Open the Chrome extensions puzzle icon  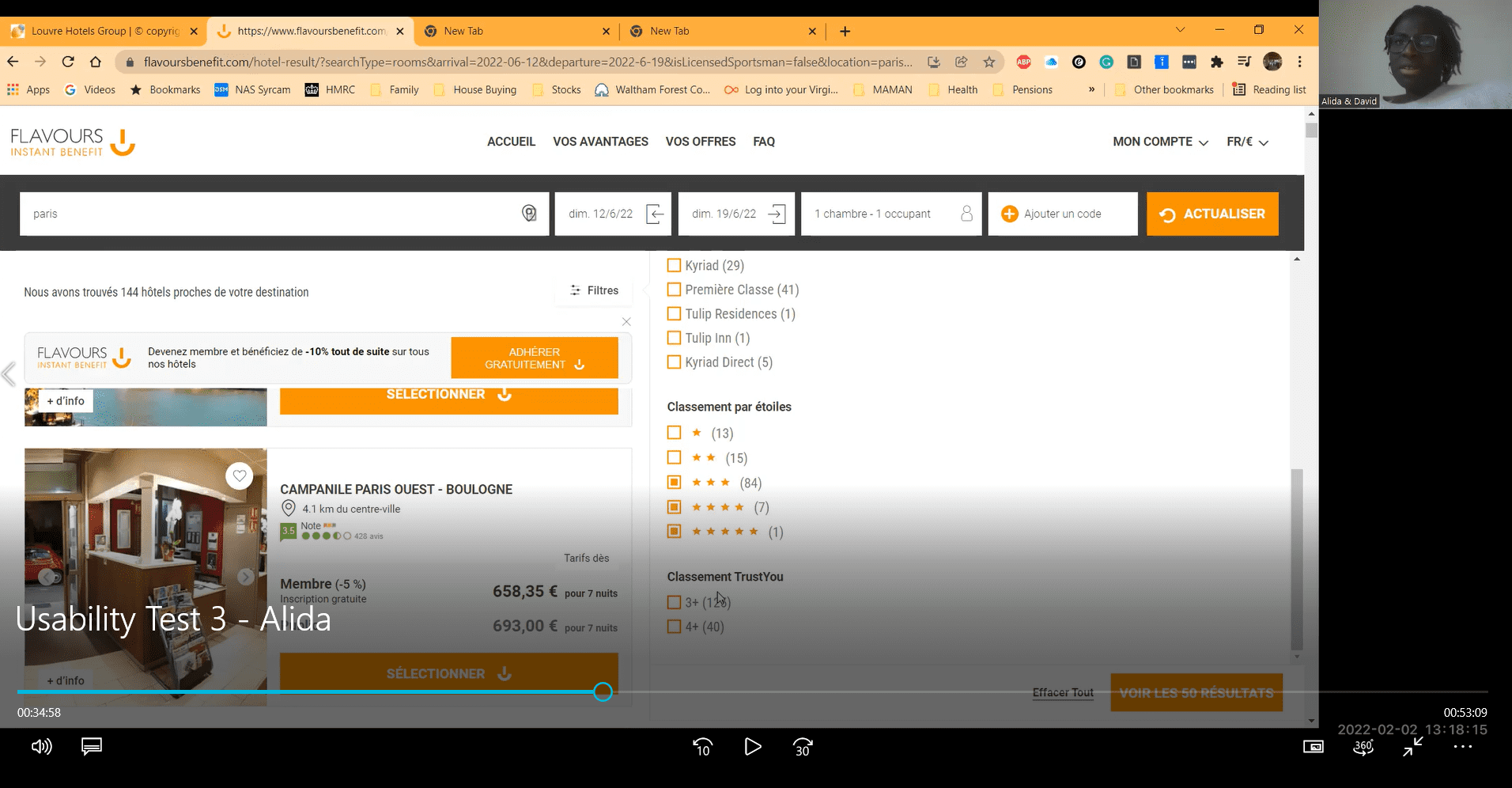click(1216, 62)
